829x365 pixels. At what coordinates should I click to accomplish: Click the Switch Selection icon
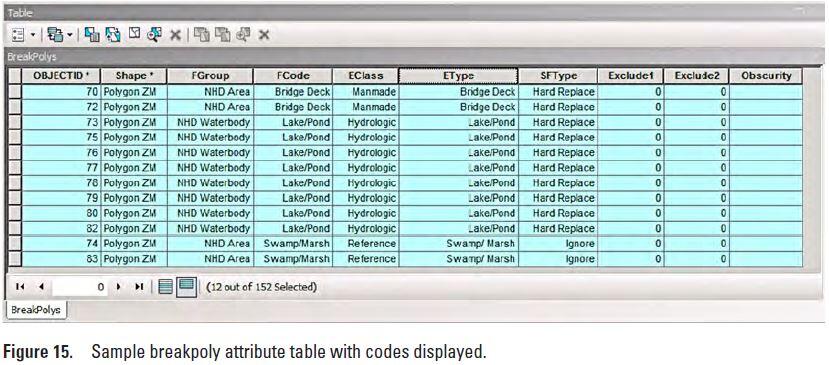coord(113,35)
